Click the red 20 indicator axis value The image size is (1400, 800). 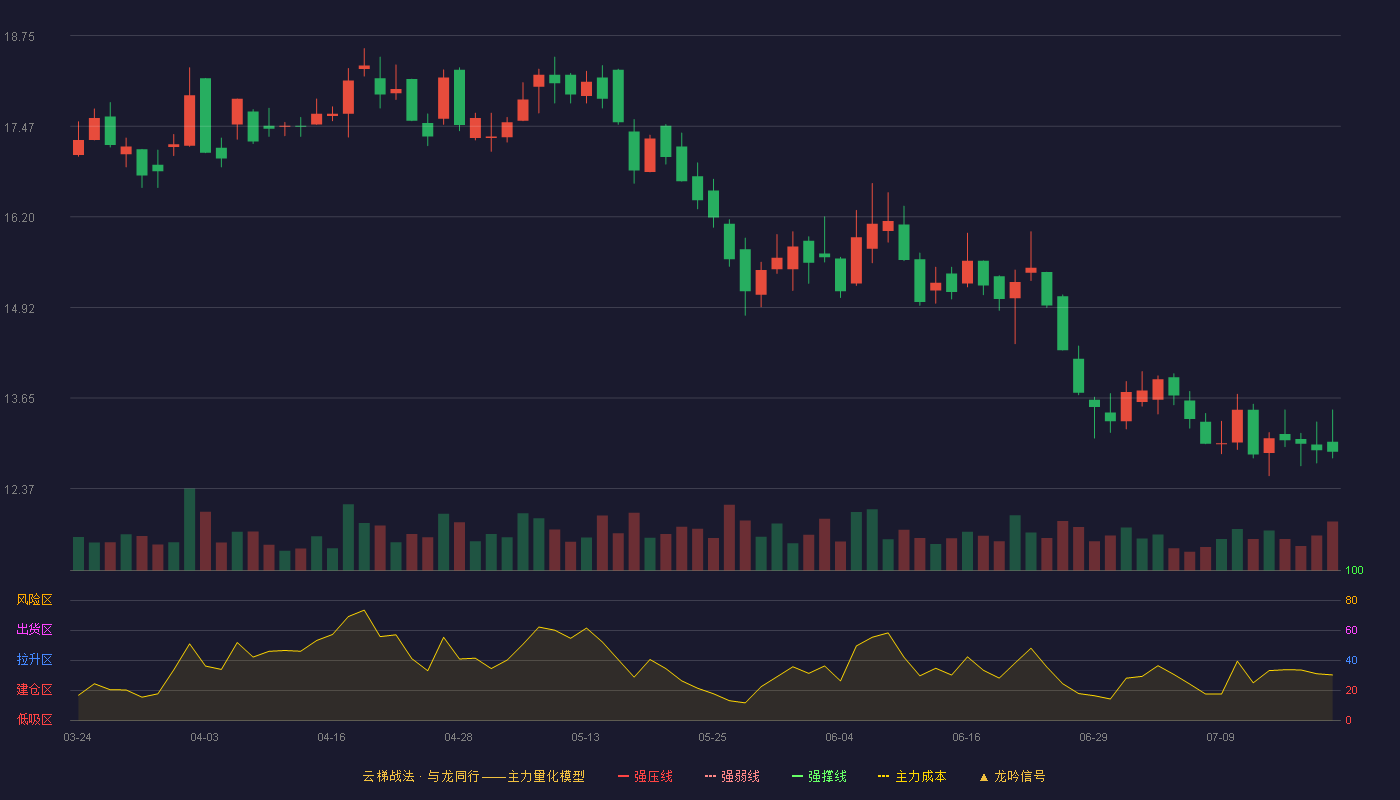1351,691
